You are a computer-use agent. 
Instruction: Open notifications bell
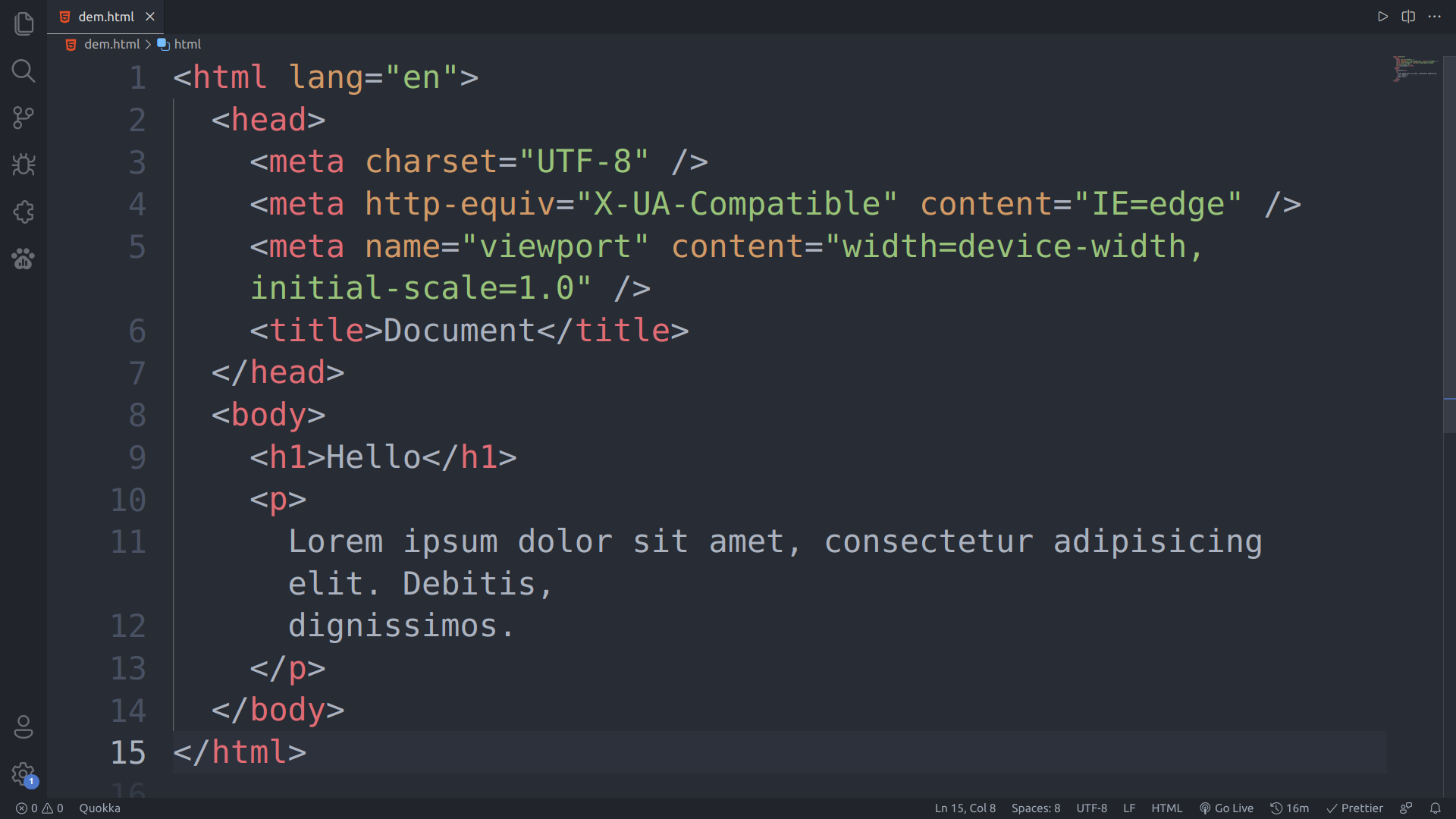(1435, 808)
